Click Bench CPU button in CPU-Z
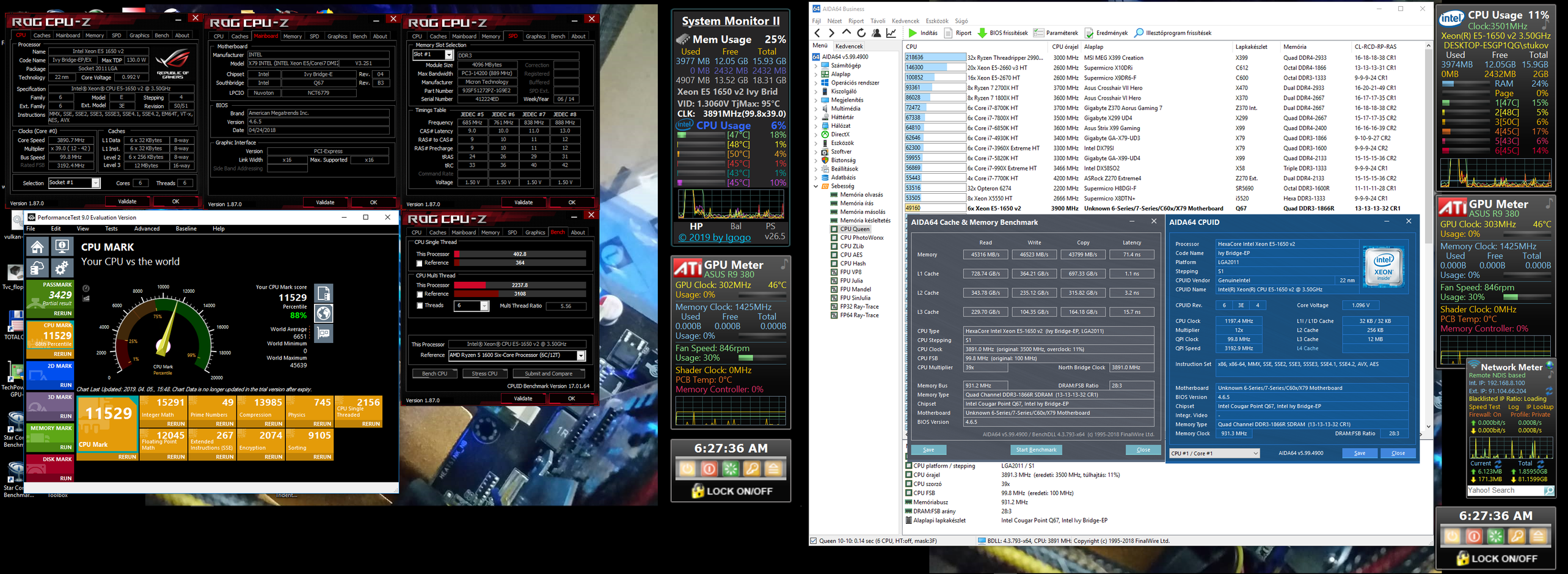This screenshot has width=1568, height=574. [434, 373]
